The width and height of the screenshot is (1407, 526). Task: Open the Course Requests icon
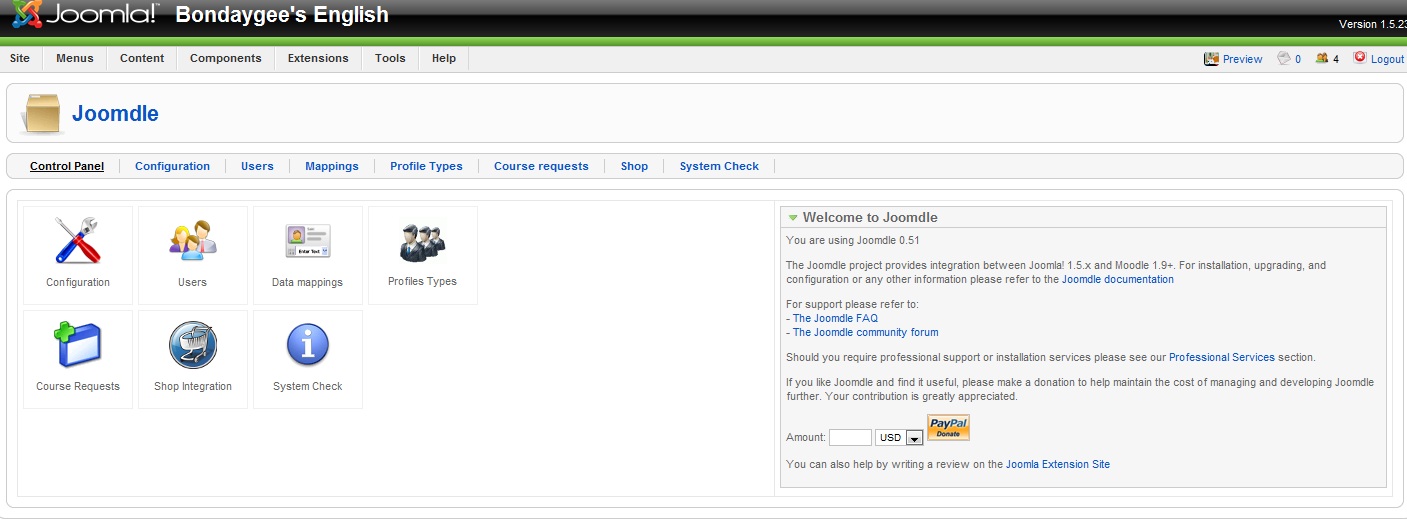77,346
